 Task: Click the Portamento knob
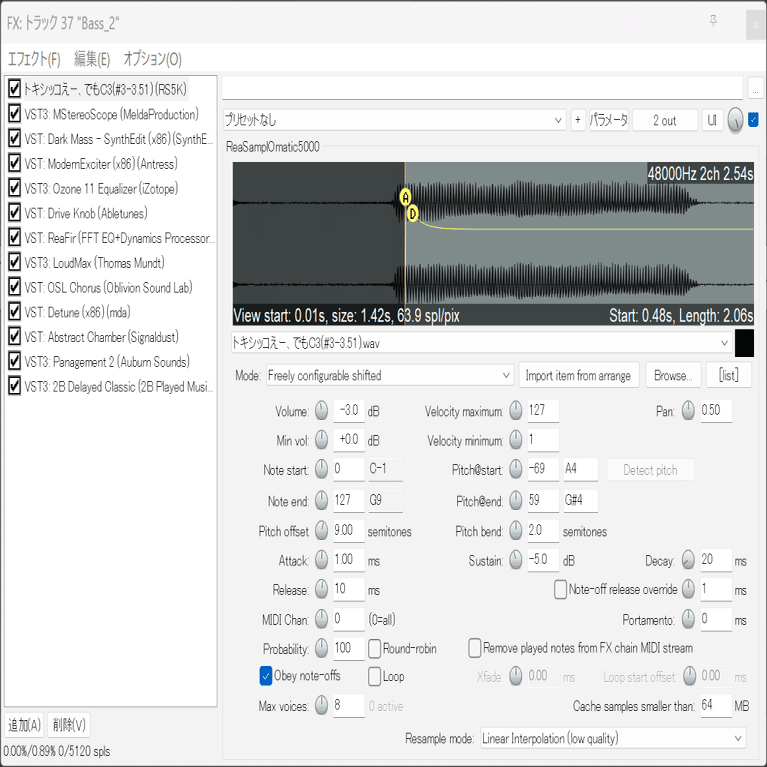point(688,620)
